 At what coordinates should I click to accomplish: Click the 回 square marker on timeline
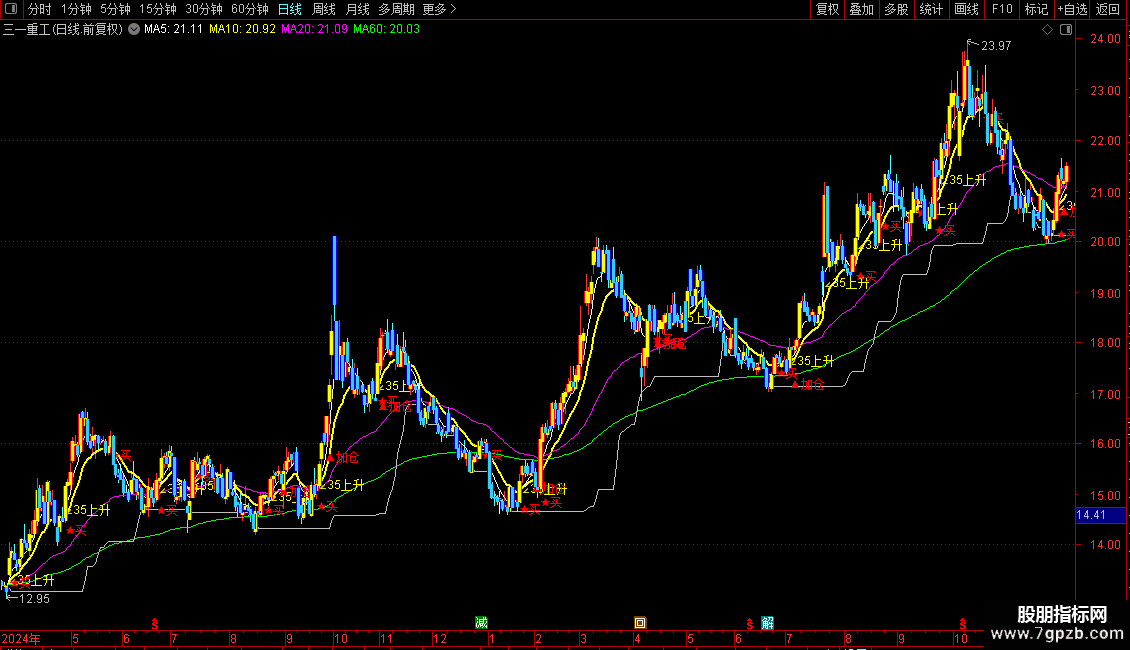(640, 623)
